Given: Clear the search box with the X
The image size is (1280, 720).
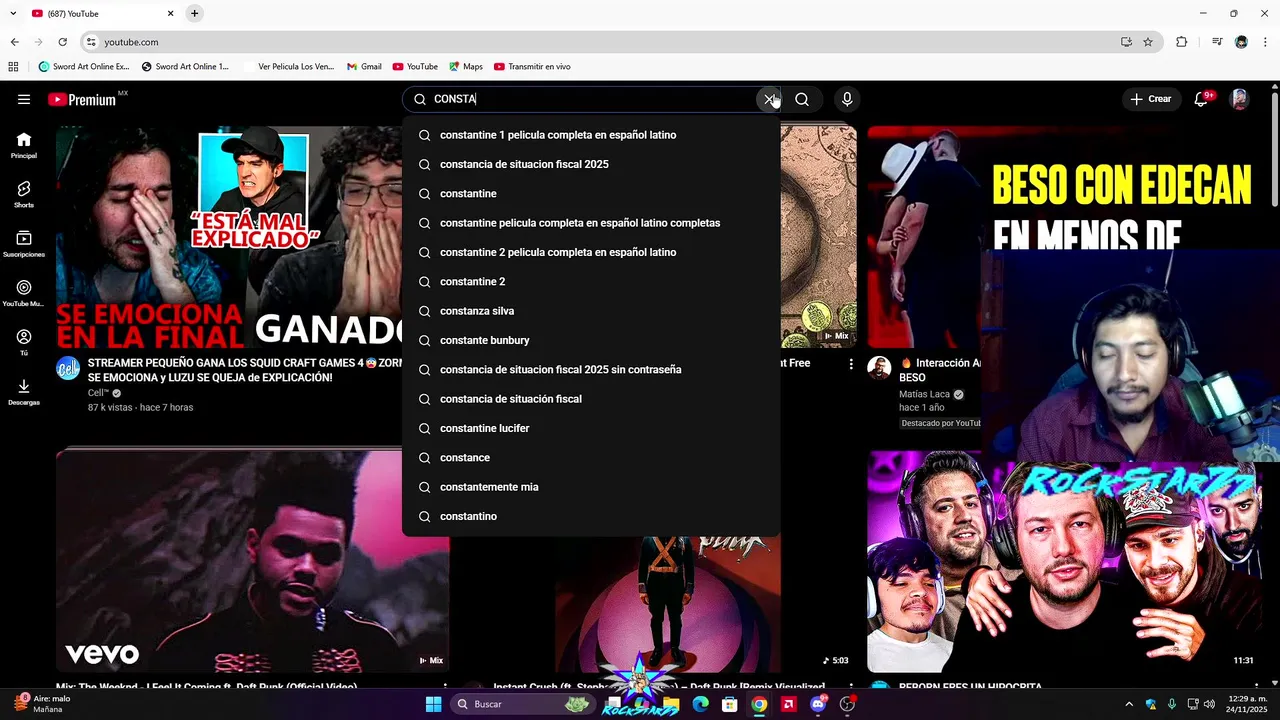Looking at the screenshot, I should pos(769,99).
